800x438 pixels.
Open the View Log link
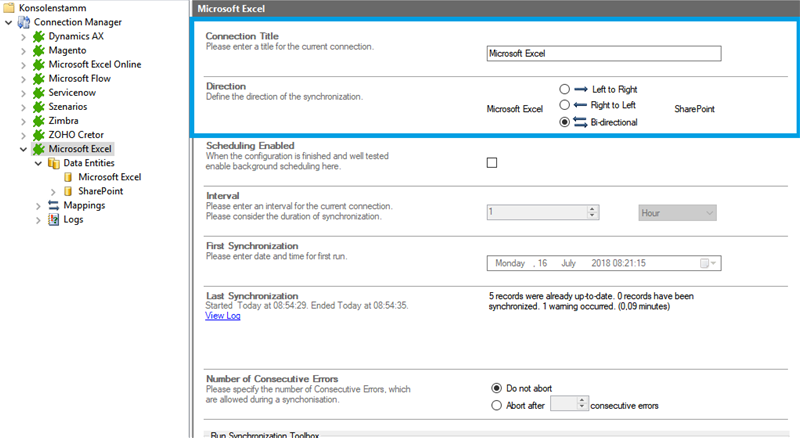(222, 315)
